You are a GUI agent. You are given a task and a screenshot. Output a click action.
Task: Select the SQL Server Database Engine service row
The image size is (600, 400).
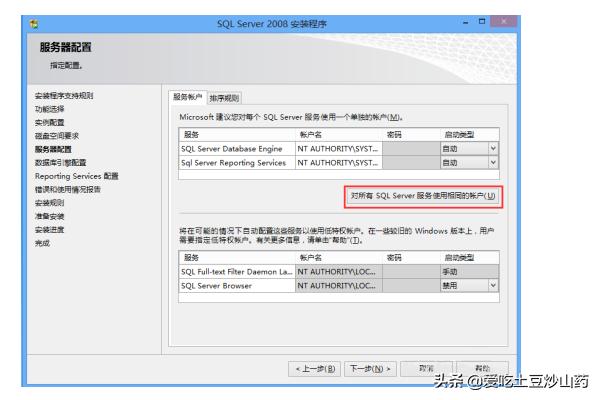tap(339, 149)
